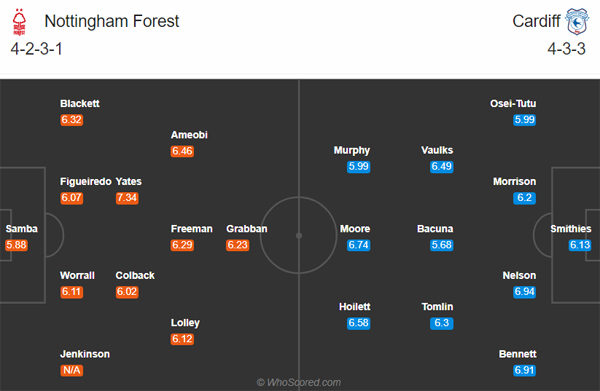Click the Cardiff City club crest icon

(577, 21)
